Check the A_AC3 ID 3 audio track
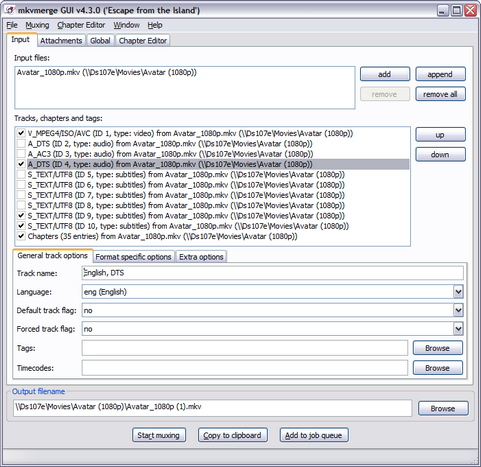This screenshot has width=481, height=467. pos(21,154)
